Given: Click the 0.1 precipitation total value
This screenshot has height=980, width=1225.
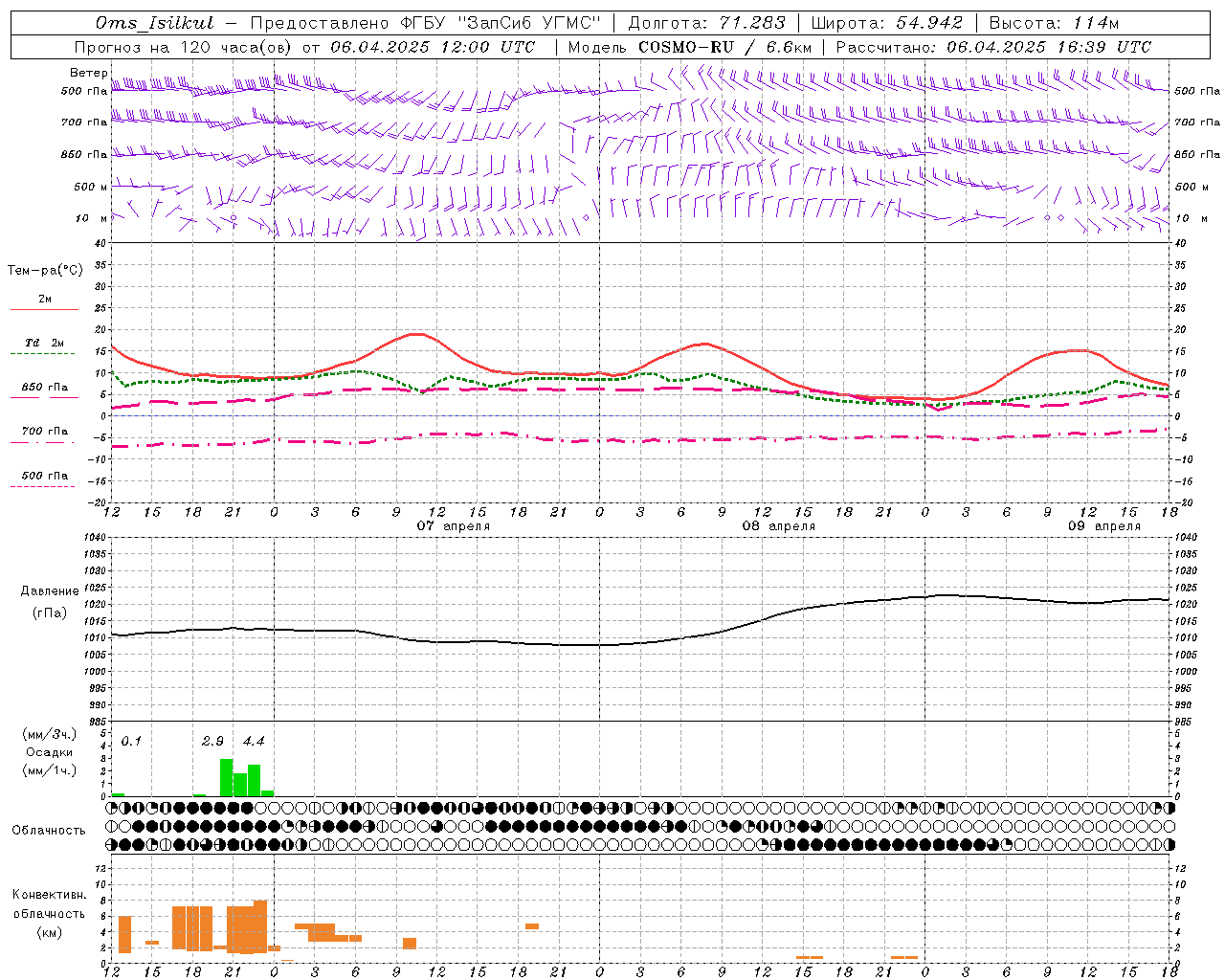Looking at the screenshot, I should 131,741.
